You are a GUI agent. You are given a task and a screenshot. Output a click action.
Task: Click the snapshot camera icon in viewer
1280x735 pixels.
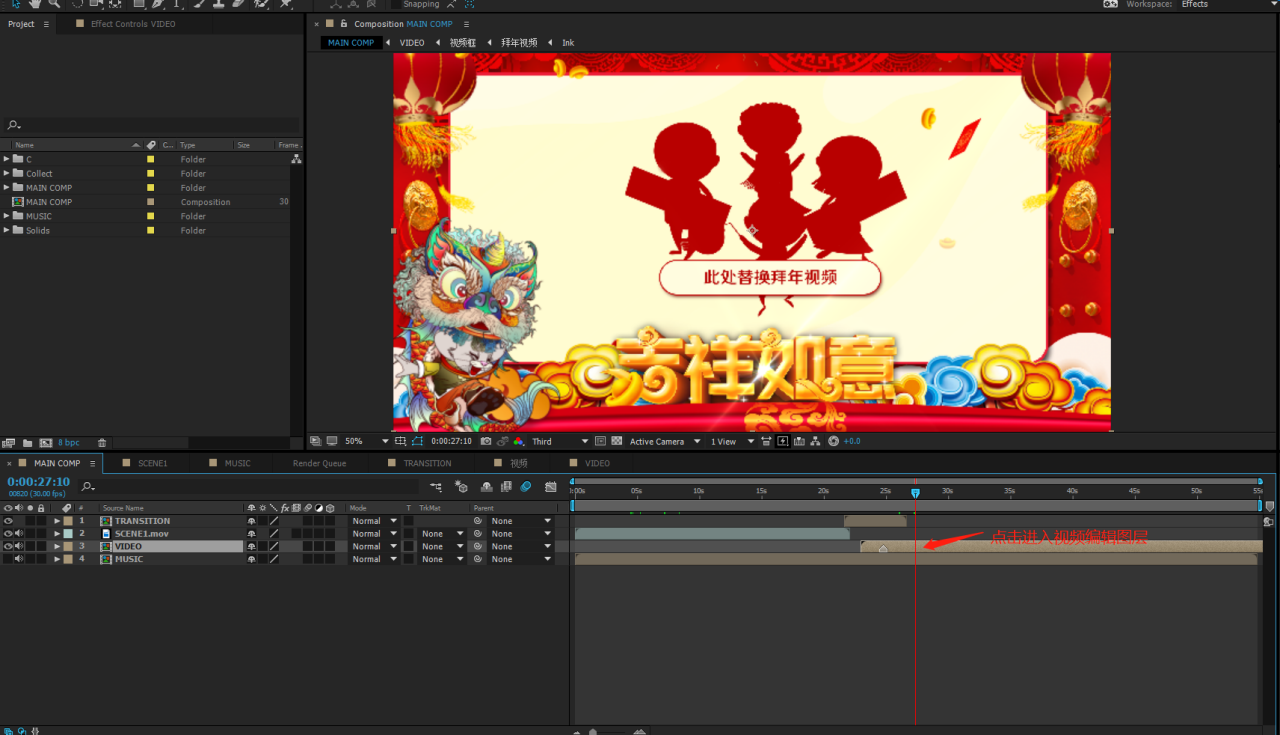[486, 441]
